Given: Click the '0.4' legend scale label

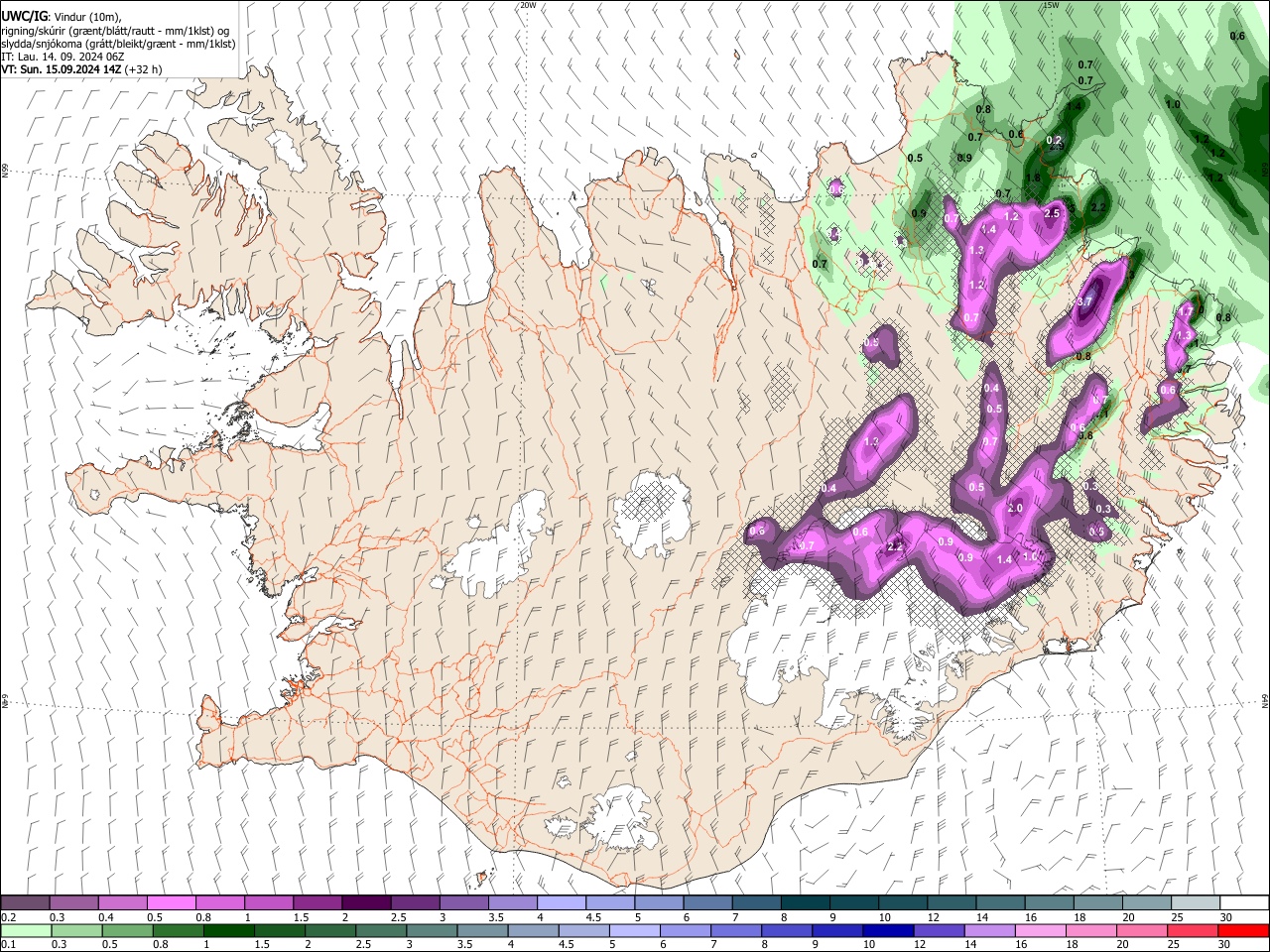Looking at the screenshot, I should point(105,917).
